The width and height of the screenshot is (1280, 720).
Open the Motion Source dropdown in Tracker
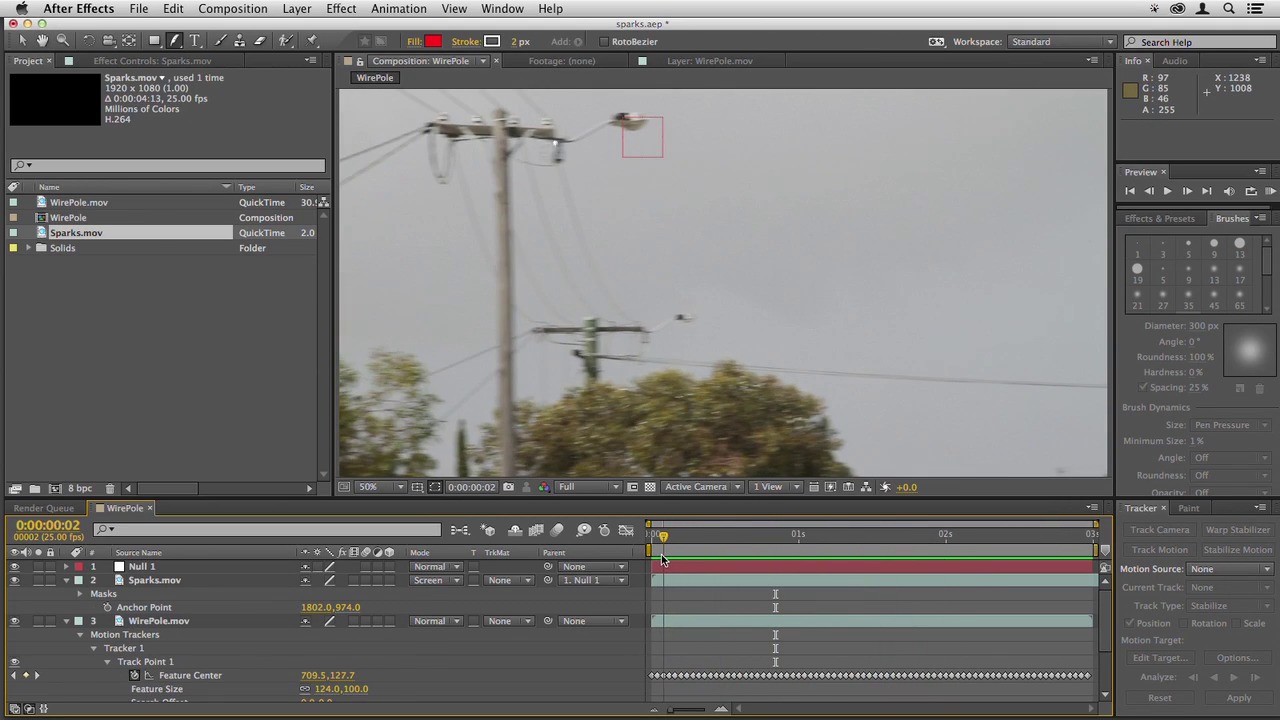pos(1230,569)
